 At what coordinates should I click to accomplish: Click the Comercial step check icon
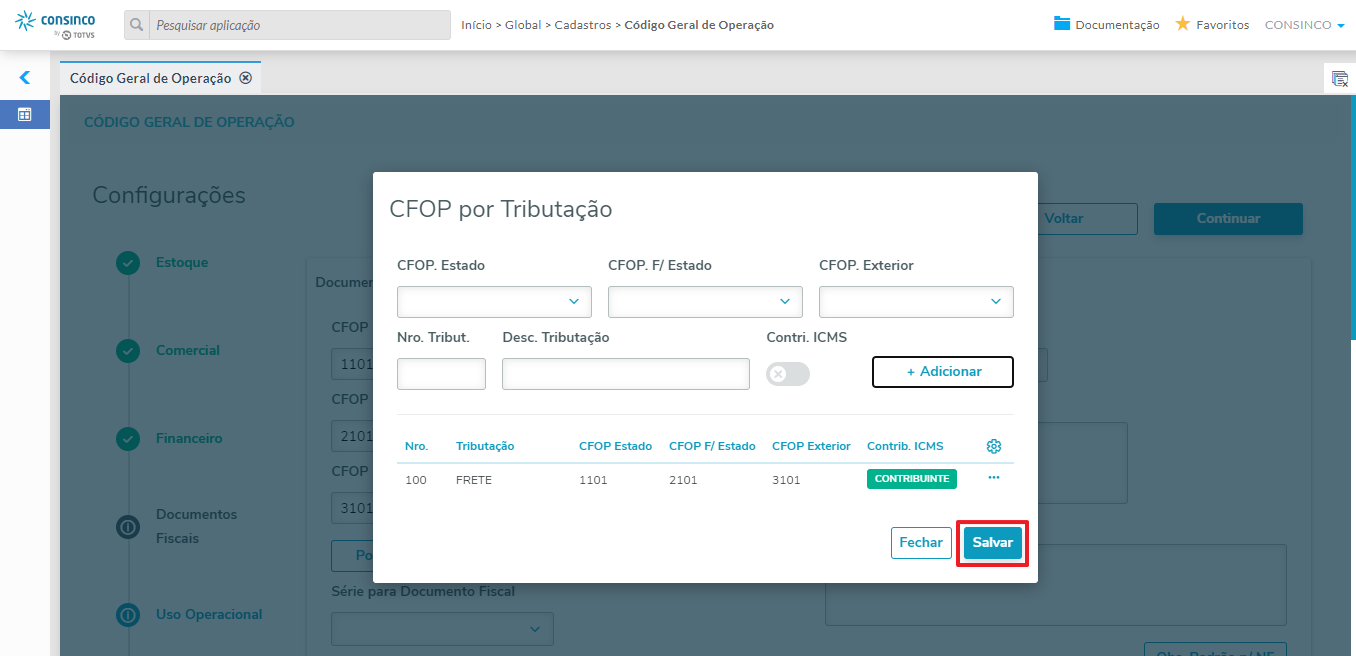128,351
